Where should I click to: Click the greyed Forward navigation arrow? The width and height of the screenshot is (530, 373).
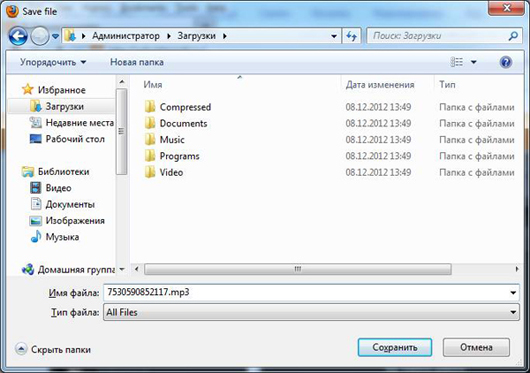click(x=40, y=36)
